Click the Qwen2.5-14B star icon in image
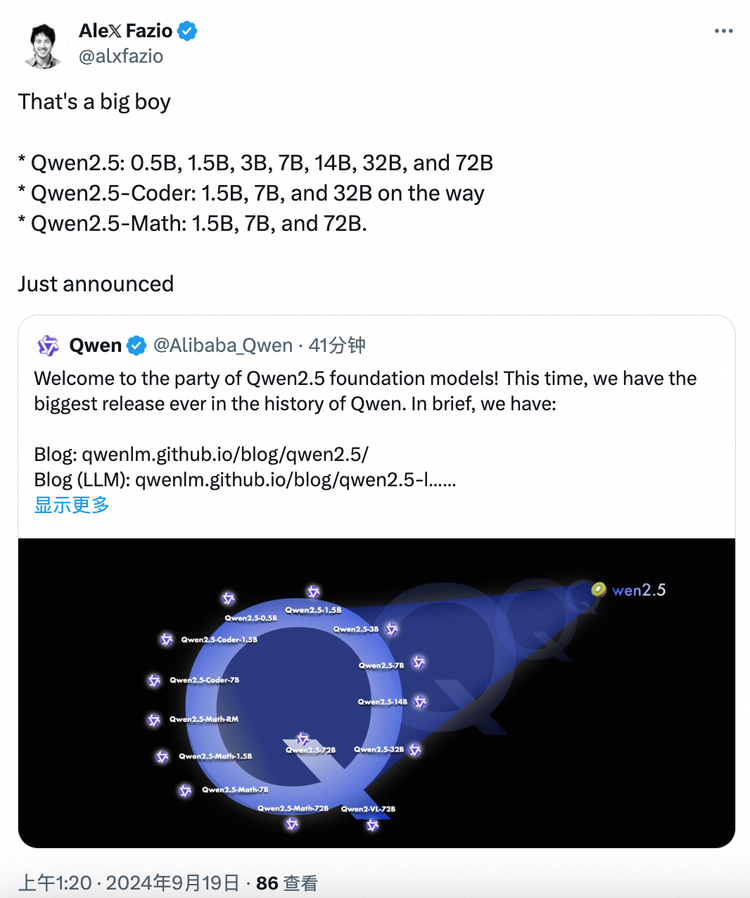This screenshot has height=898, width=750. coord(421,702)
